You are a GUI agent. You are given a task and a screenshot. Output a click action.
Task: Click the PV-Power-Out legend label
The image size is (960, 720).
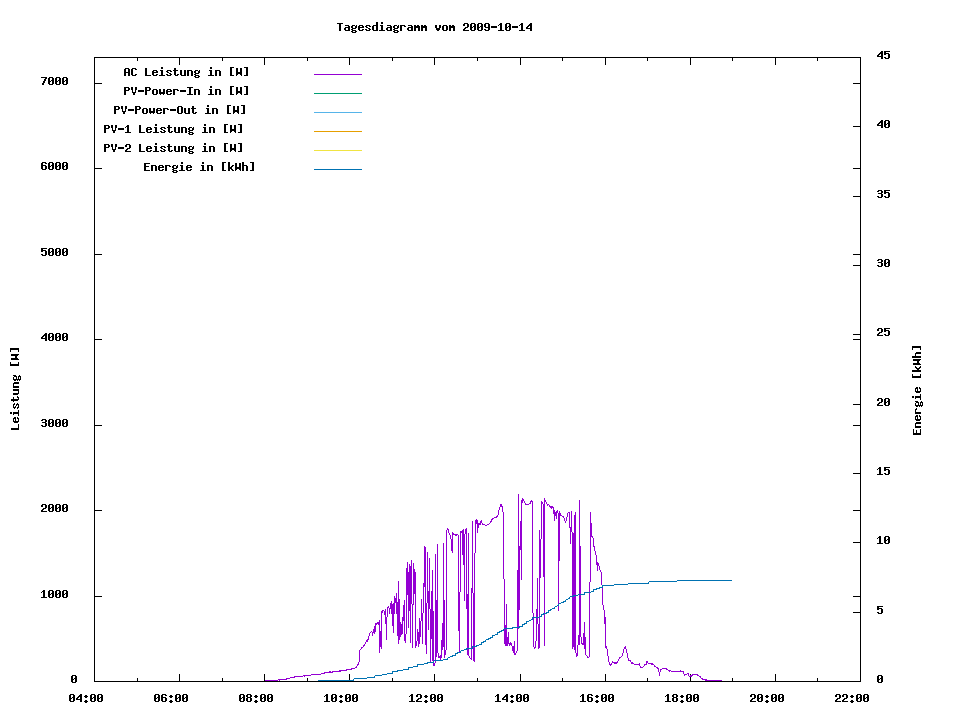coord(180,110)
